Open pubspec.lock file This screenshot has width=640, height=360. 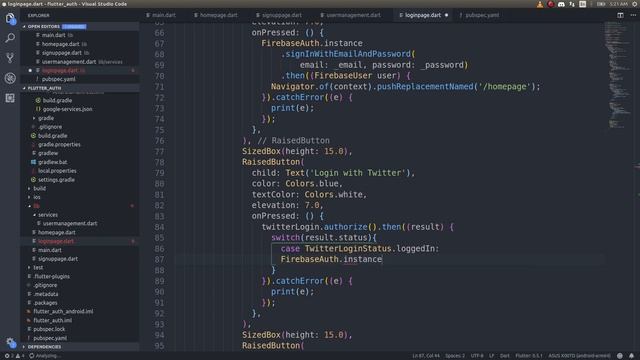point(49,329)
